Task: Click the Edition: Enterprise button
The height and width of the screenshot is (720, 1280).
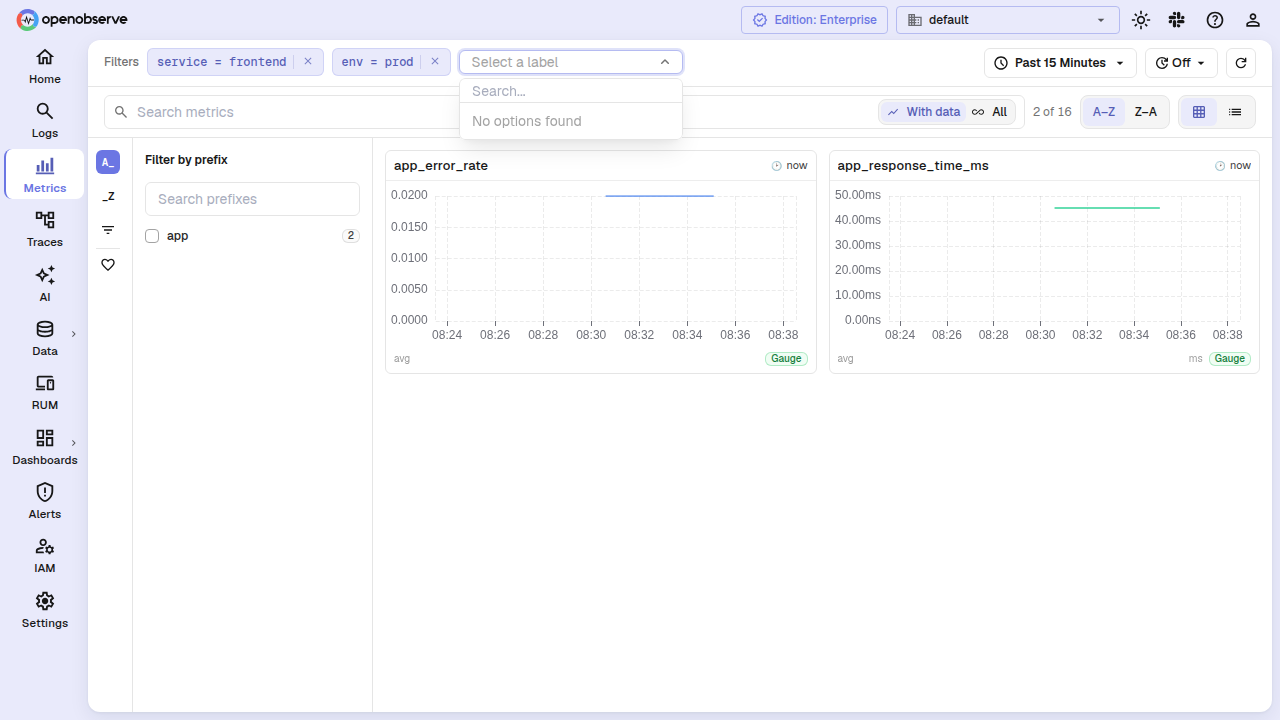Action: 814,20
